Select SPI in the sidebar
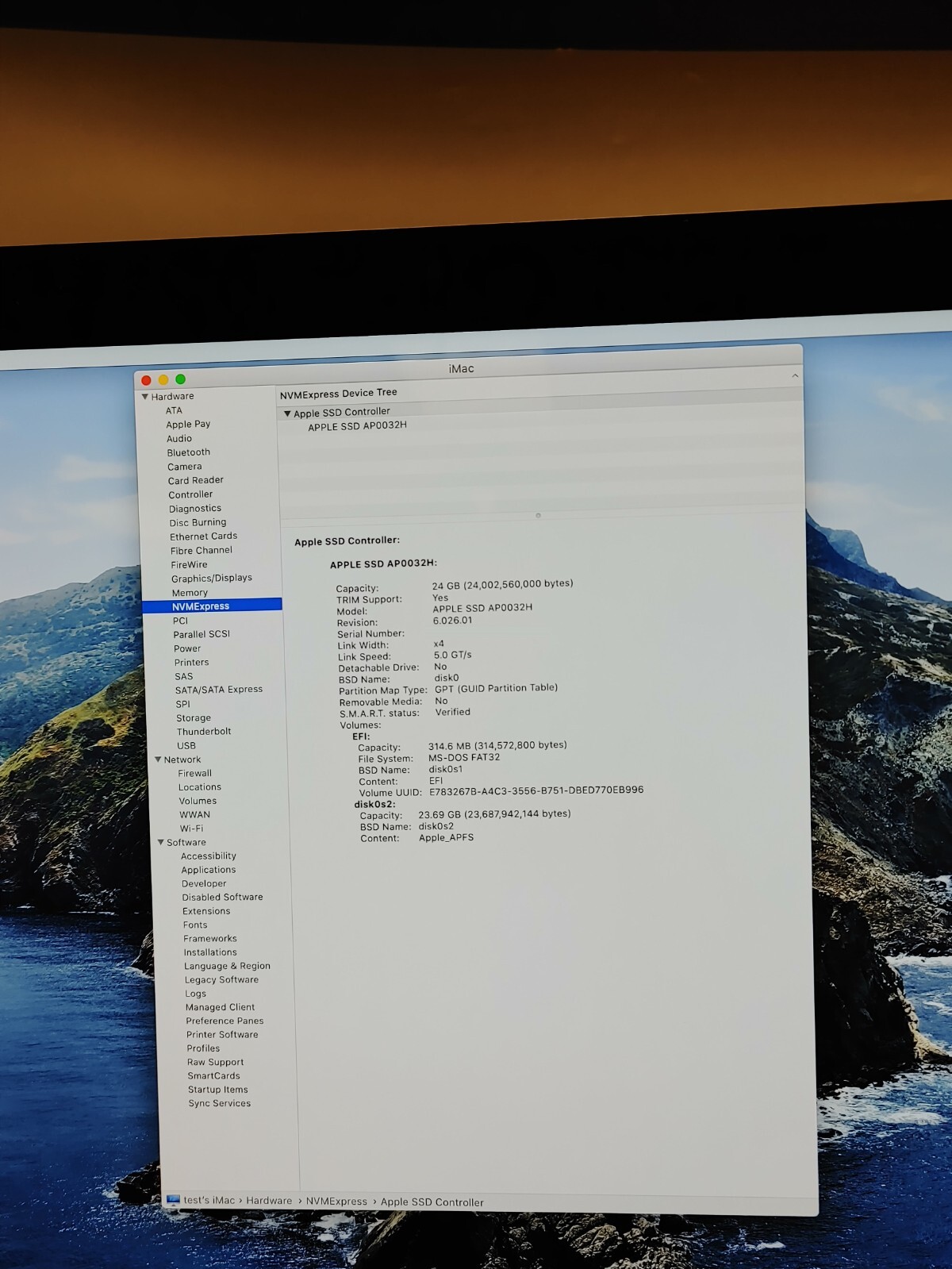Viewport: 952px width, 1269px height. (x=183, y=704)
